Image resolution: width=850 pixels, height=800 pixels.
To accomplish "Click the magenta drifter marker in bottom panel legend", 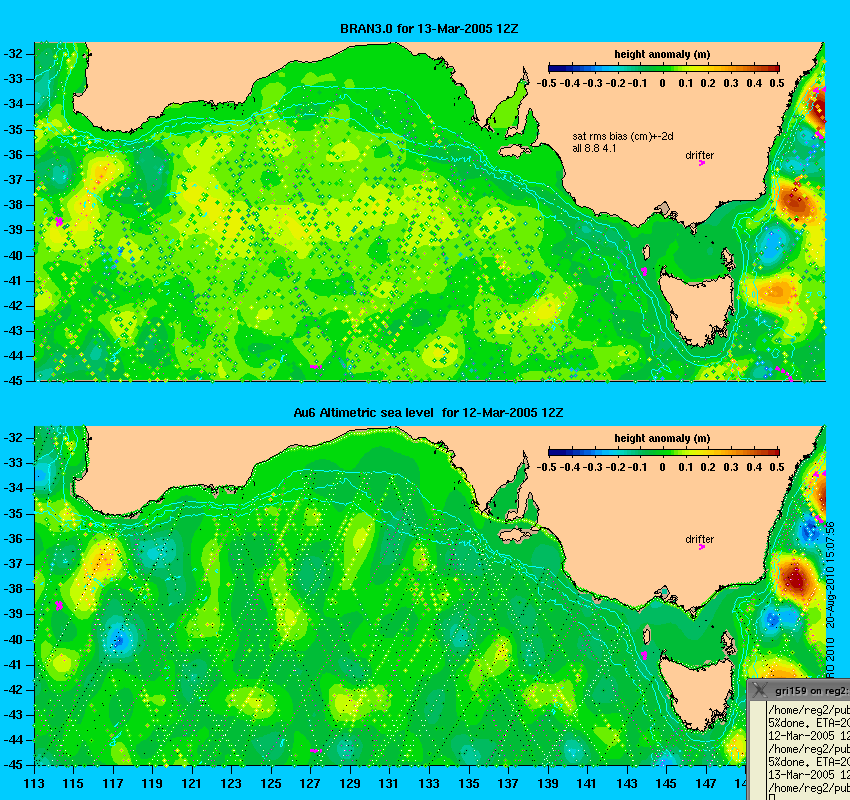I will 701,547.
